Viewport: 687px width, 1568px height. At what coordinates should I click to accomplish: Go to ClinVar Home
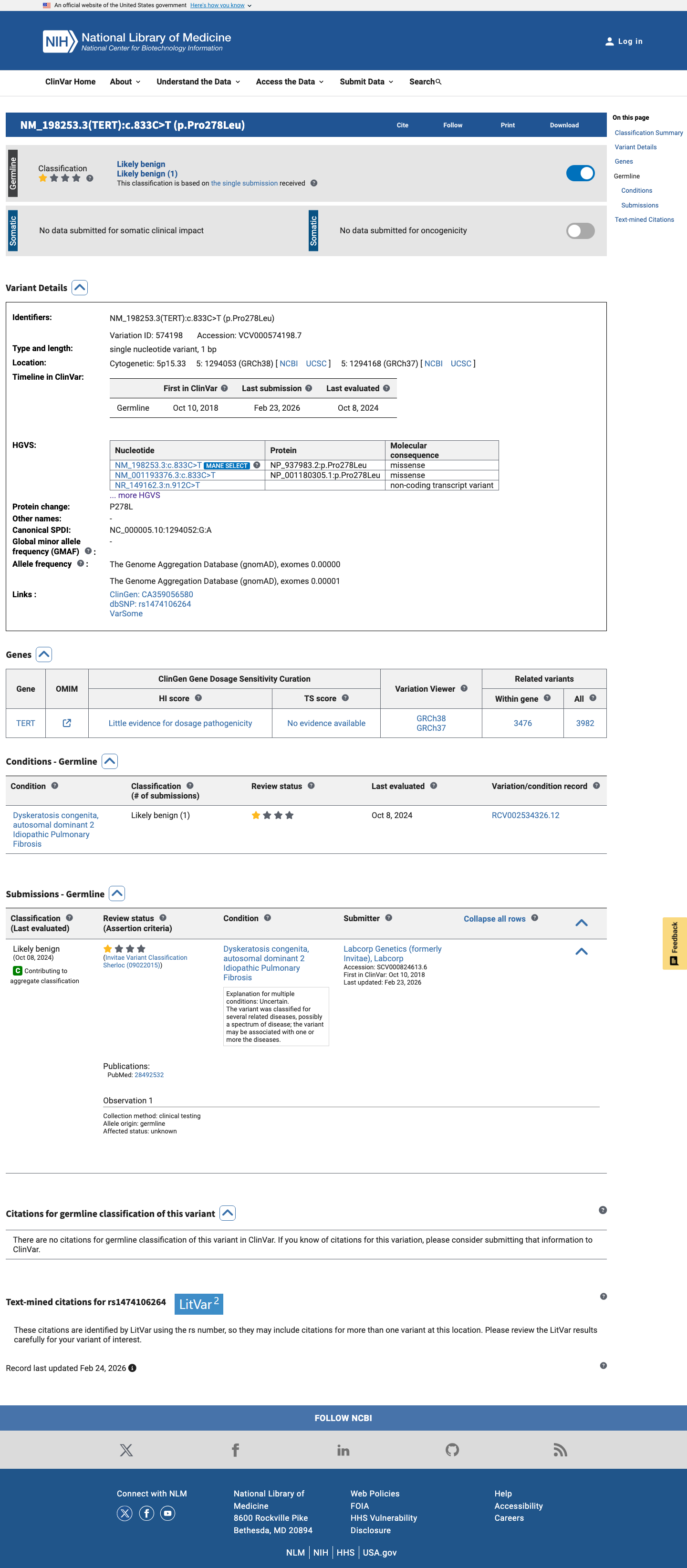pyautogui.click(x=70, y=82)
